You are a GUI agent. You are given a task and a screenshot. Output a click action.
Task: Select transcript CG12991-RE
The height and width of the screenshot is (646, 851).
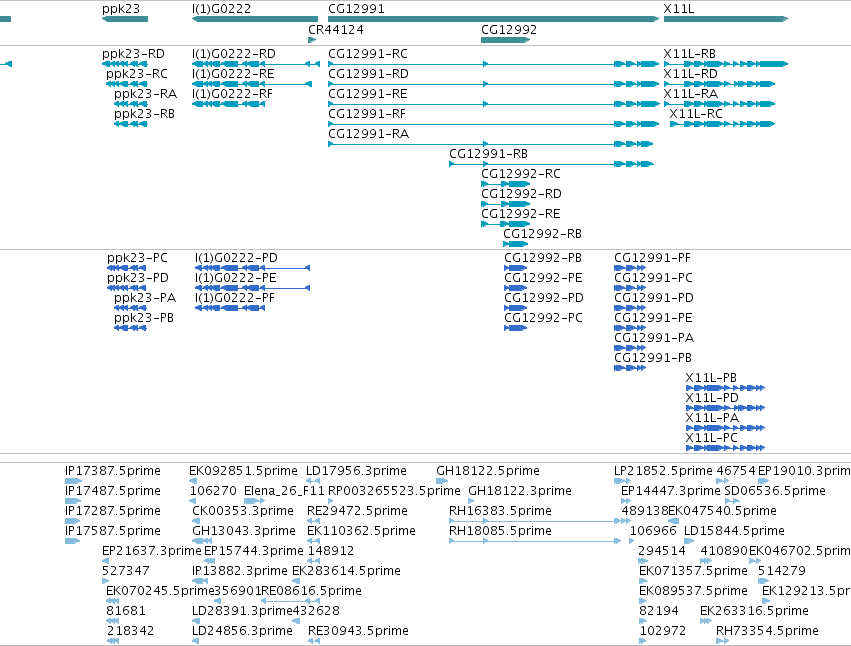493,104
